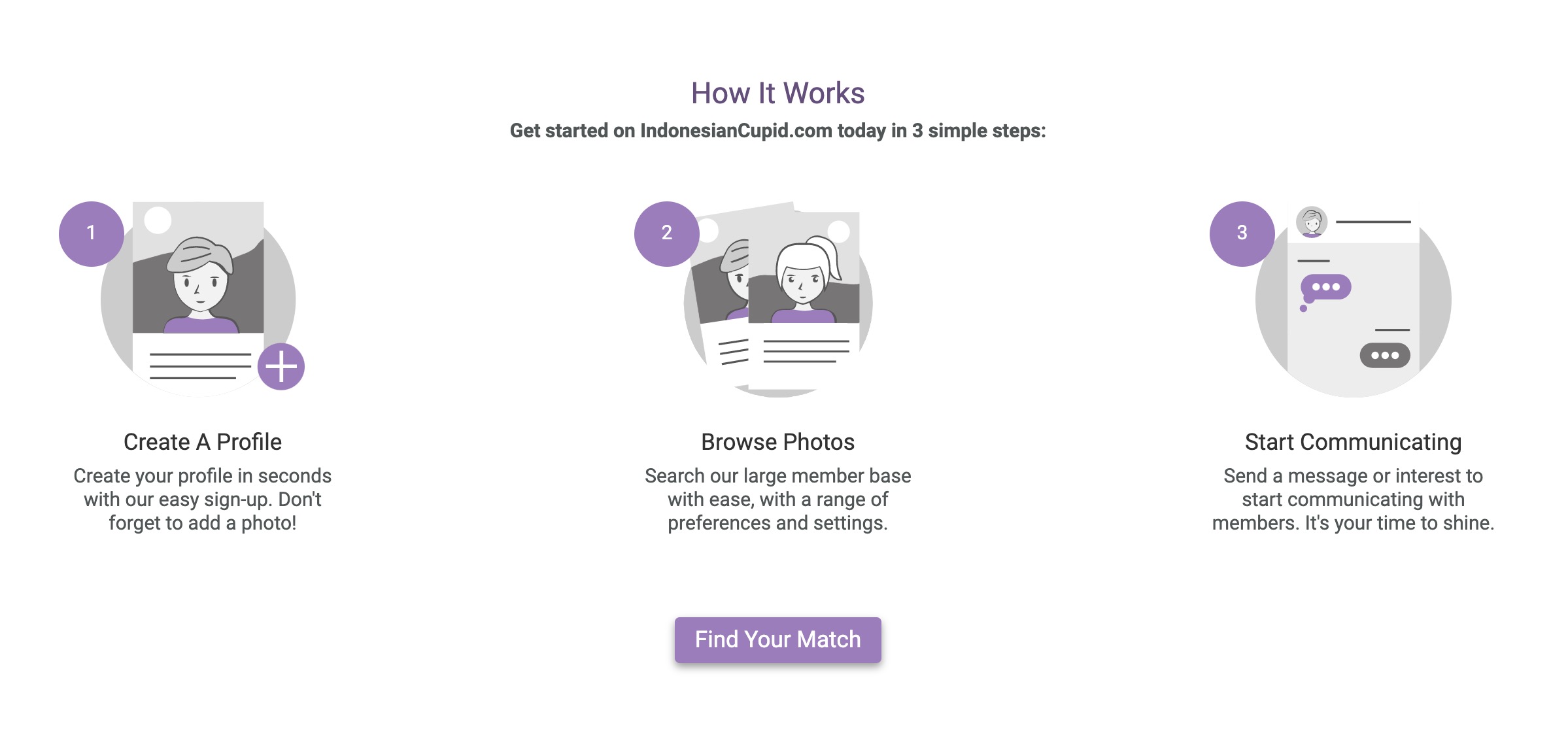Click the gray chat reply bubble icon
The image size is (1568, 731).
click(x=1385, y=356)
